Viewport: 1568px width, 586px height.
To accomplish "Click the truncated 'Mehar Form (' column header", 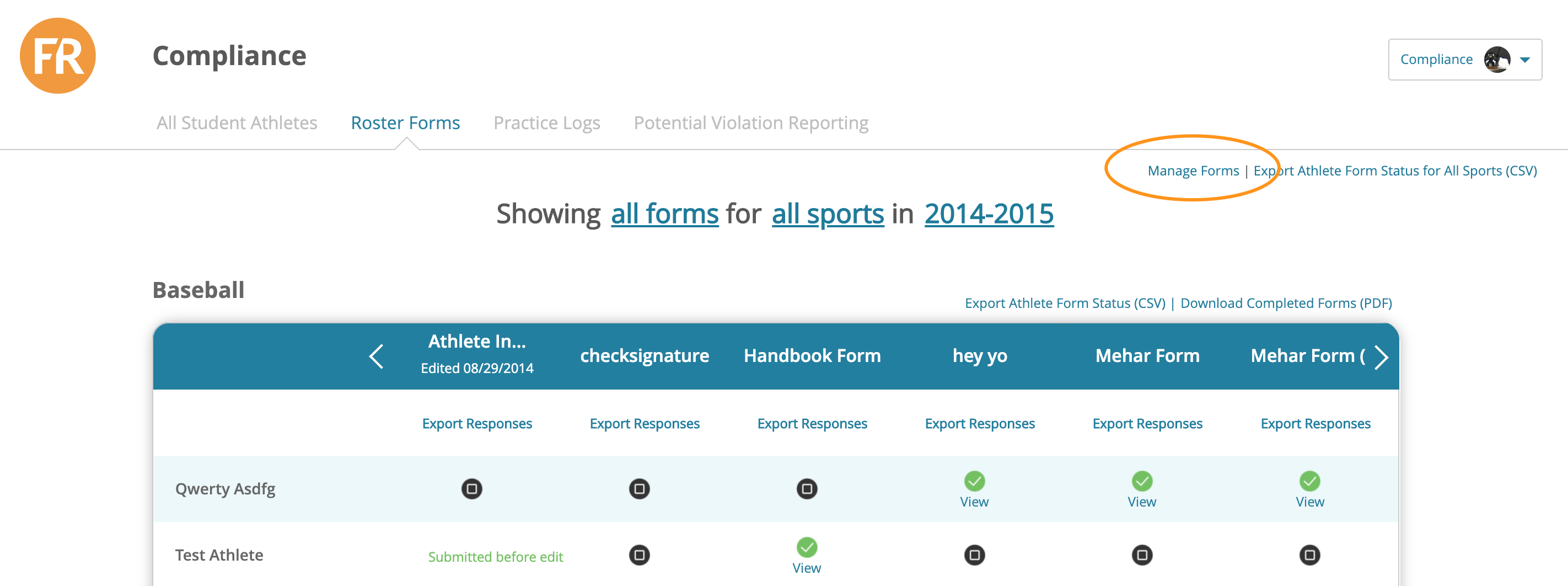I will (1307, 356).
